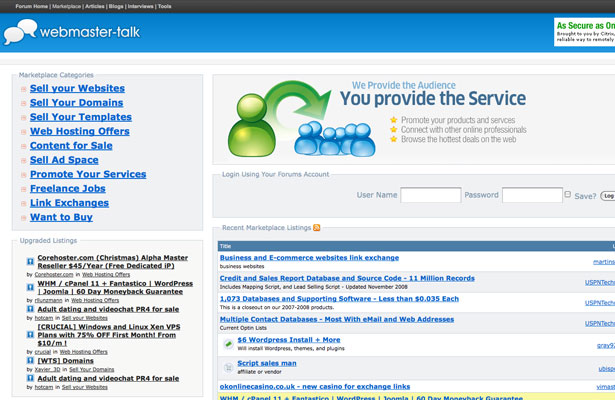Click the blue icon next to Corehoster.com listing

30,261
